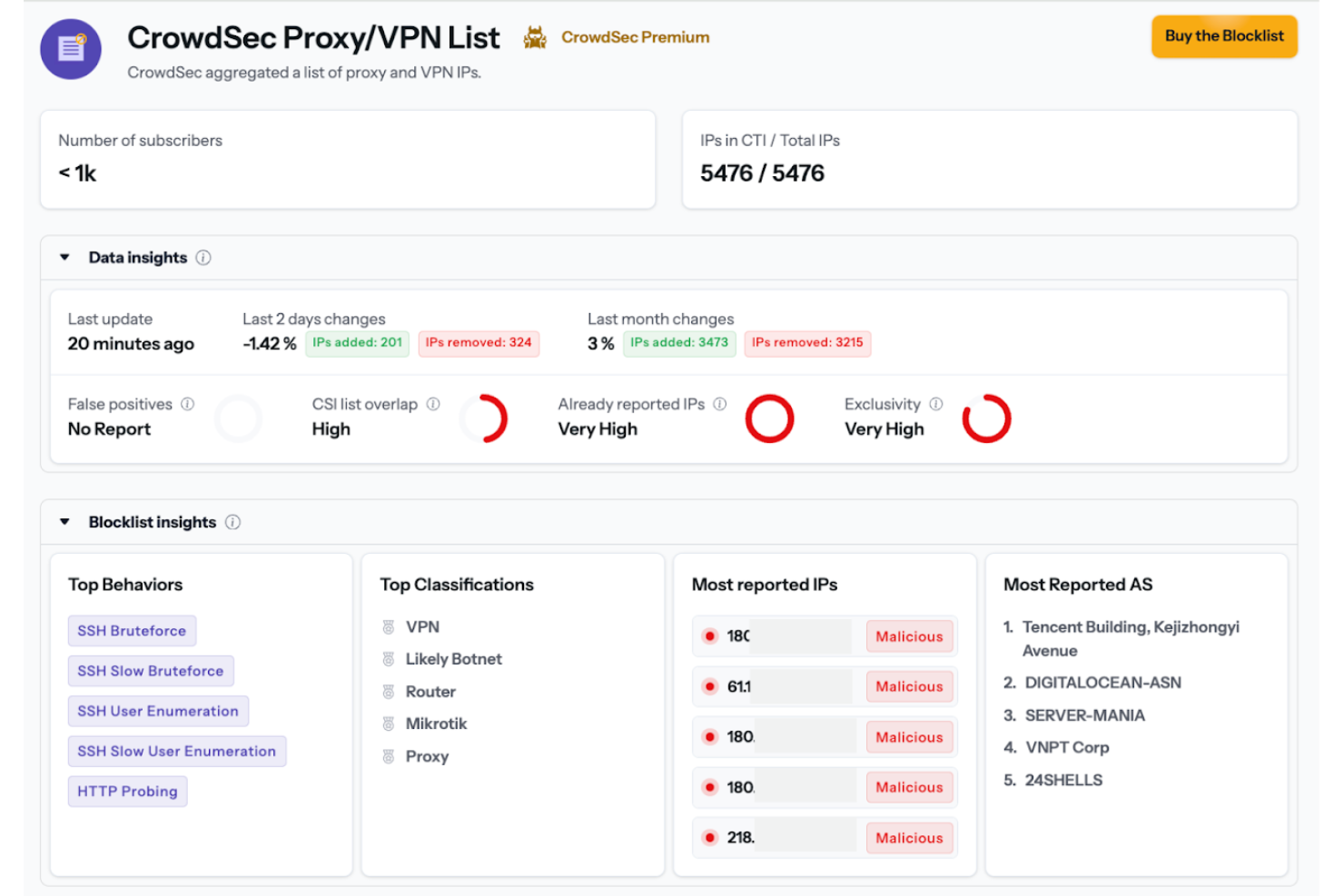
Task: Select the SSH User Enumeration tag
Action: click(158, 711)
